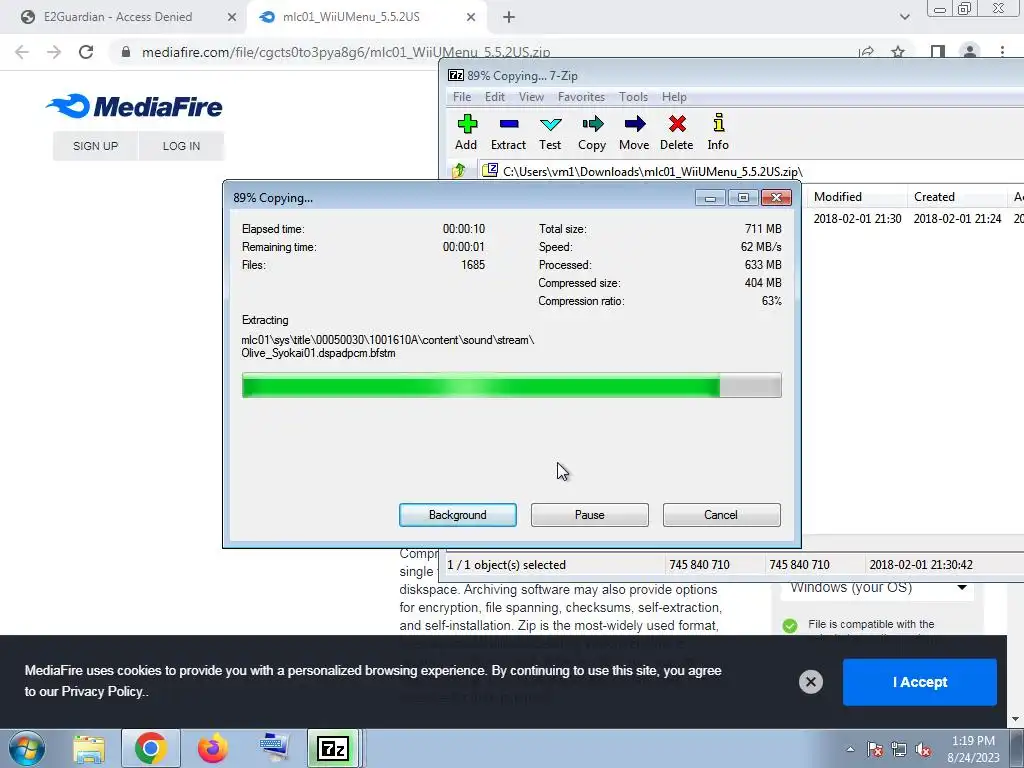This screenshot has width=1024, height=768.
Task: Click the Chrome taskbar icon
Action: point(150,748)
